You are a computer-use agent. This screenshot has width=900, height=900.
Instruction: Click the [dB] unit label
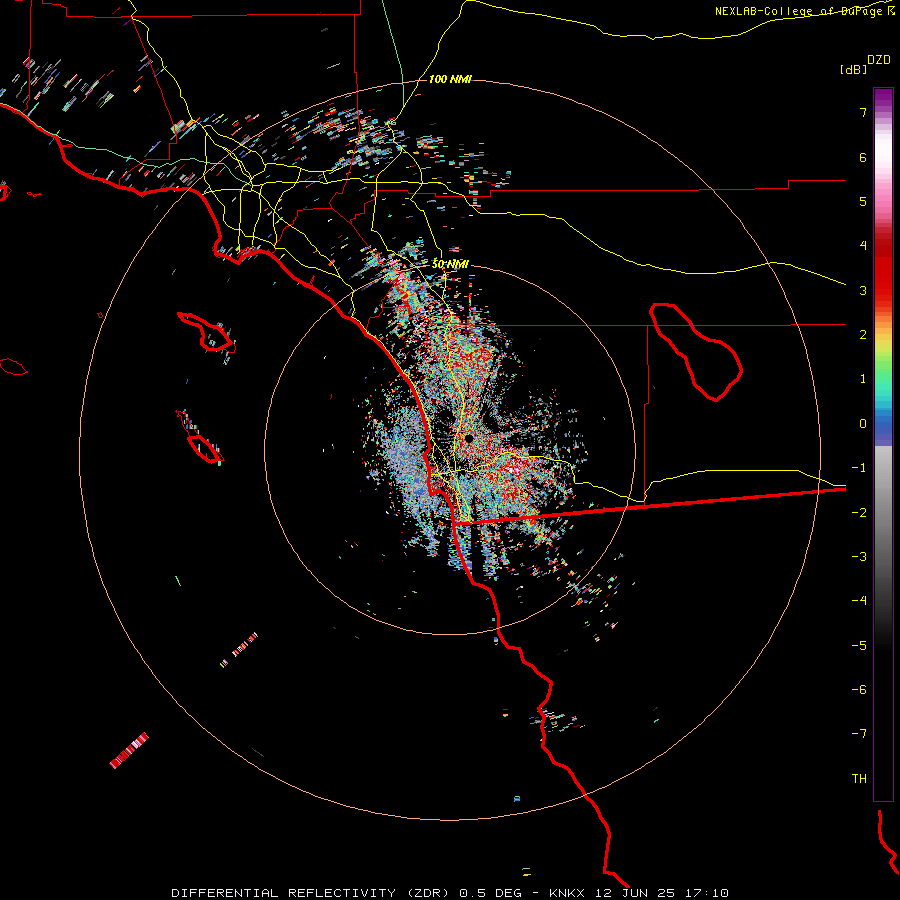click(854, 69)
